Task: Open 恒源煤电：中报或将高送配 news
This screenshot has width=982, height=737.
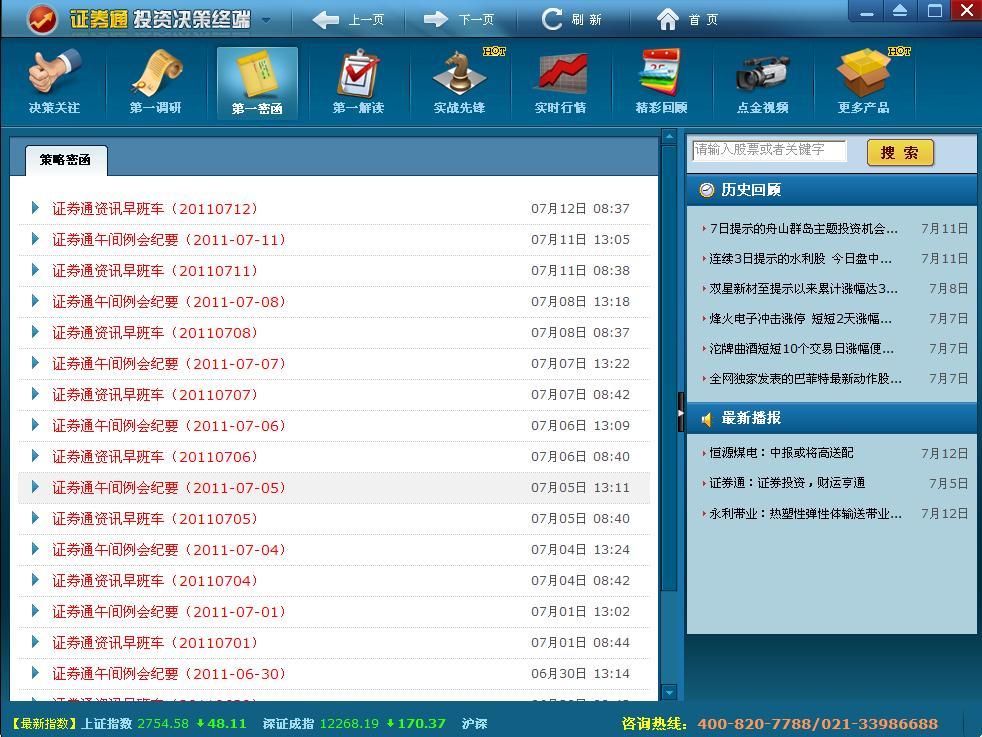Action: click(x=781, y=453)
